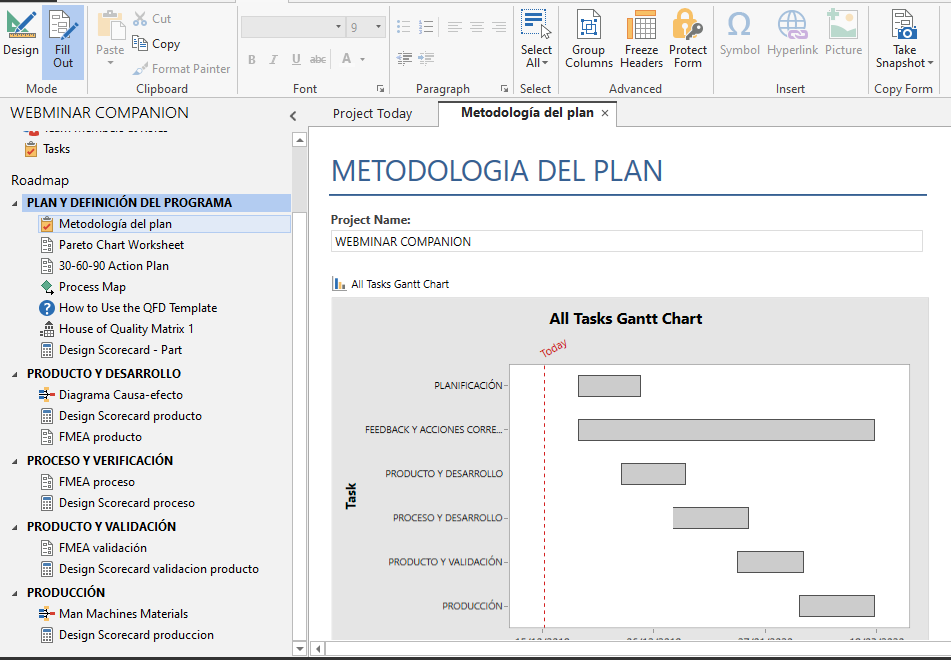Click the sidebar scroll up arrow
Viewport: 951px width, 660px height.
(x=299, y=140)
